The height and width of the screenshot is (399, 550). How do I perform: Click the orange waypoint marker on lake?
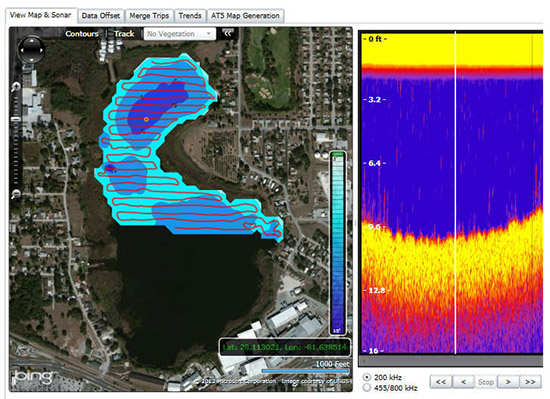click(146, 120)
